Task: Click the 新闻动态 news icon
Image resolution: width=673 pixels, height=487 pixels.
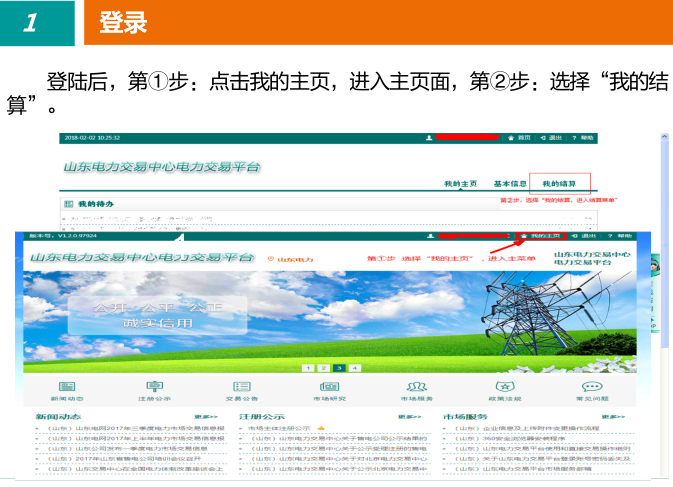Action: coord(60,385)
